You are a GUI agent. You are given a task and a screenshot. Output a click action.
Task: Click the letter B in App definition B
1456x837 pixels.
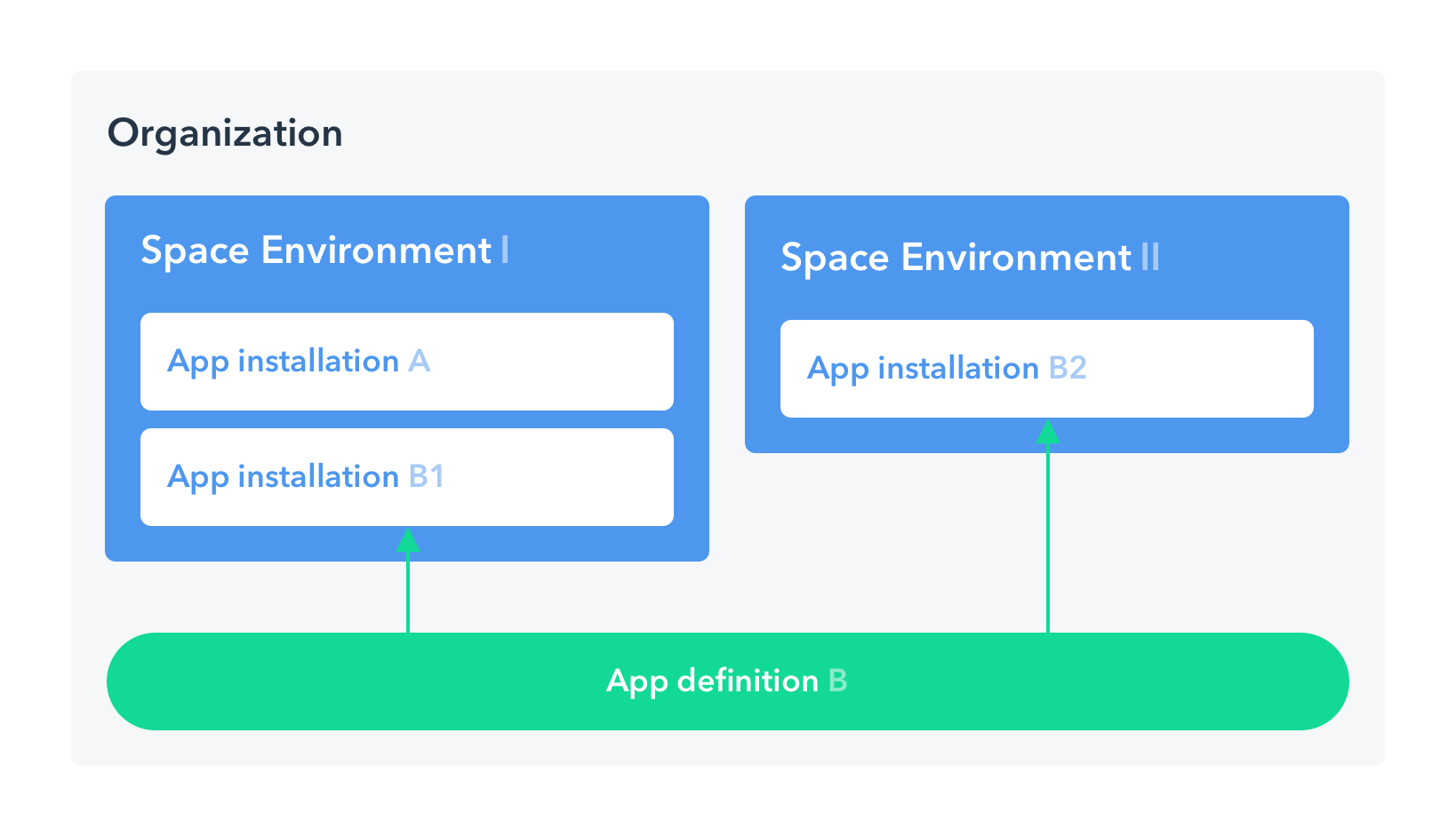(x=836, y=681)
